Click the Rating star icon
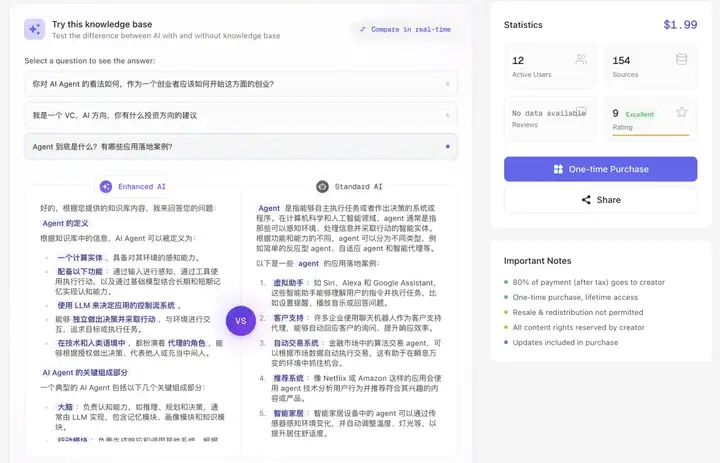This screenshot has height=463, width=720. point(681,112)
